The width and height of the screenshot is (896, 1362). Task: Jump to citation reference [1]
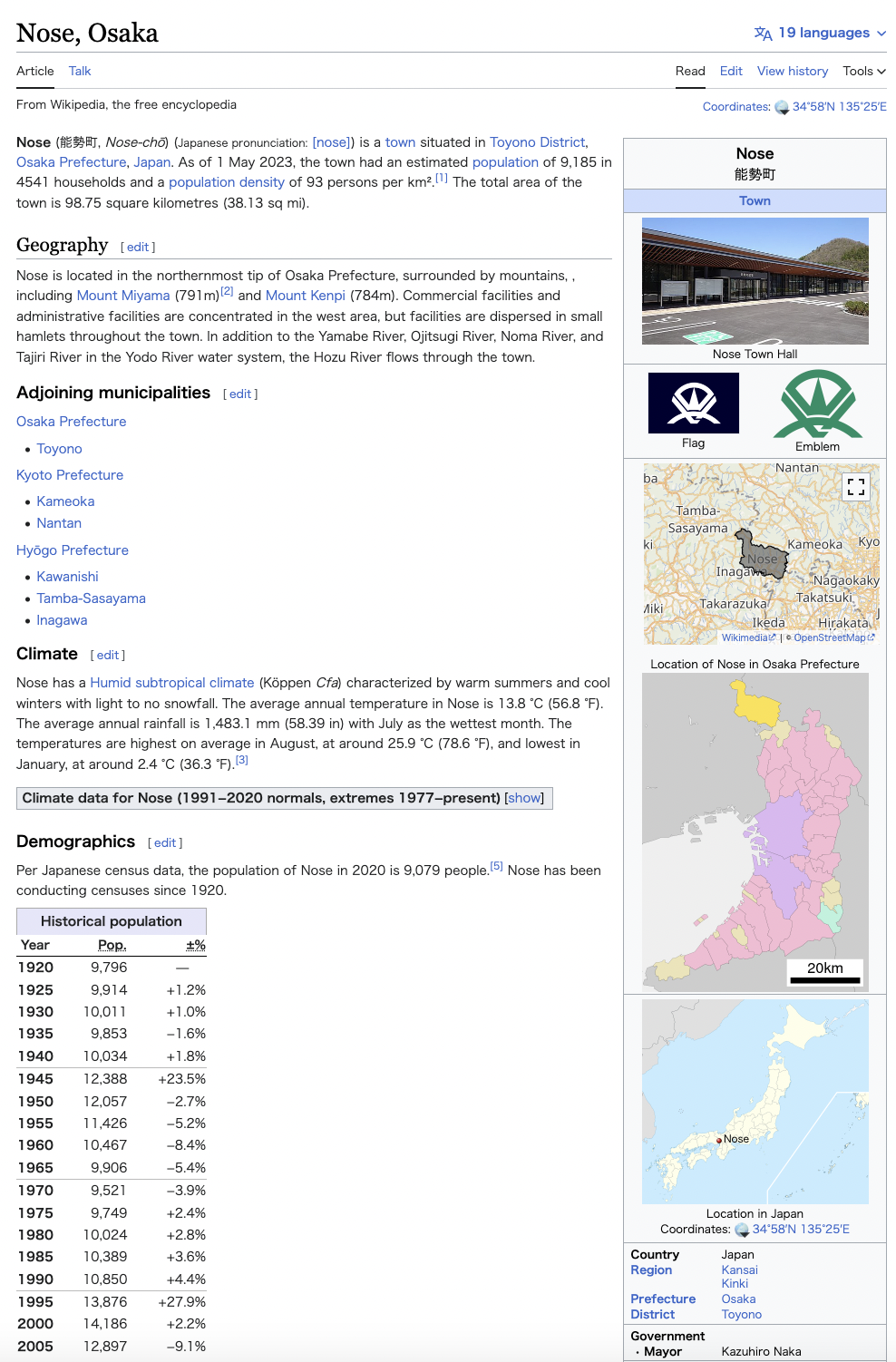pyautogui.click(x=442, y=178)
